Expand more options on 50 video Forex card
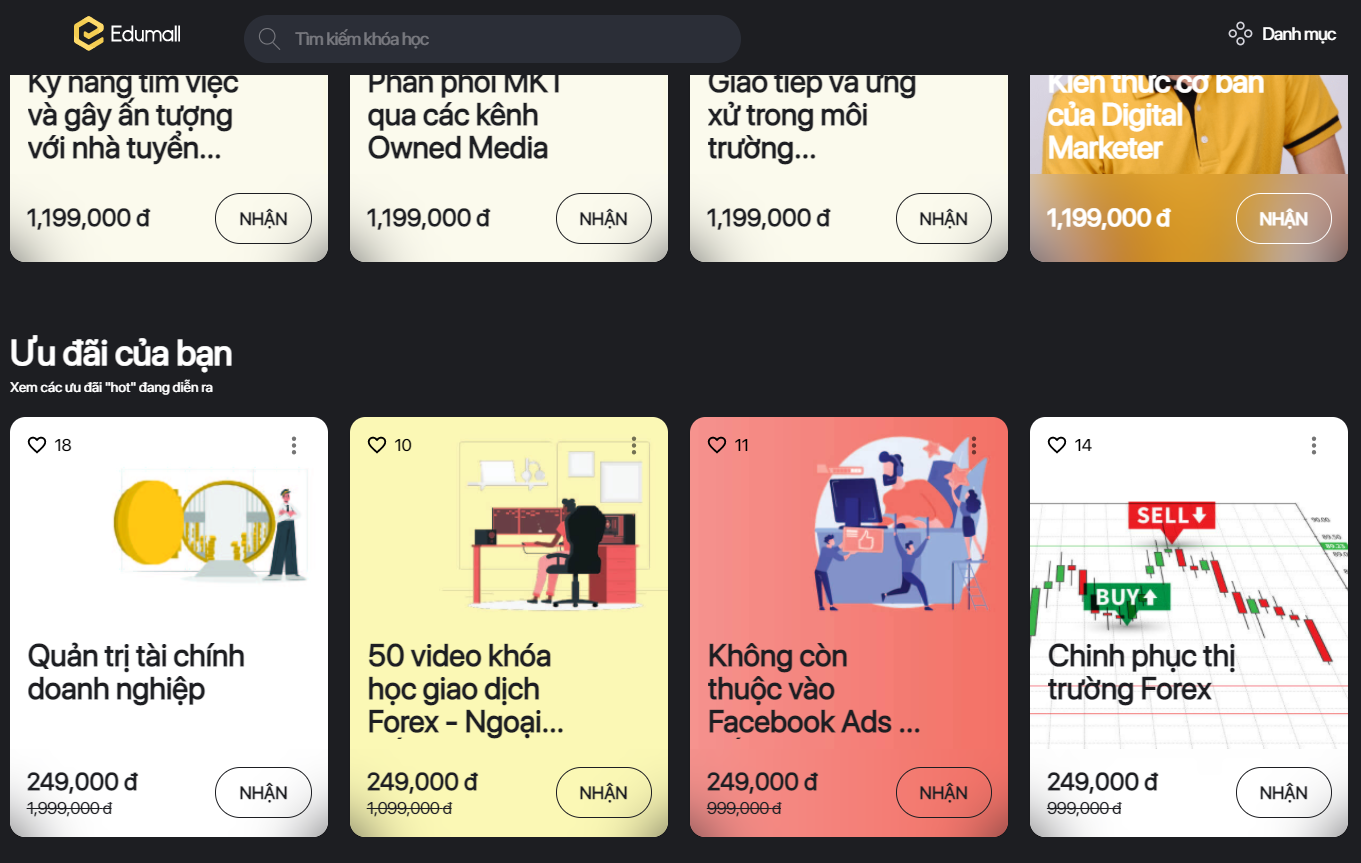1361x863 pixels. 634,445
